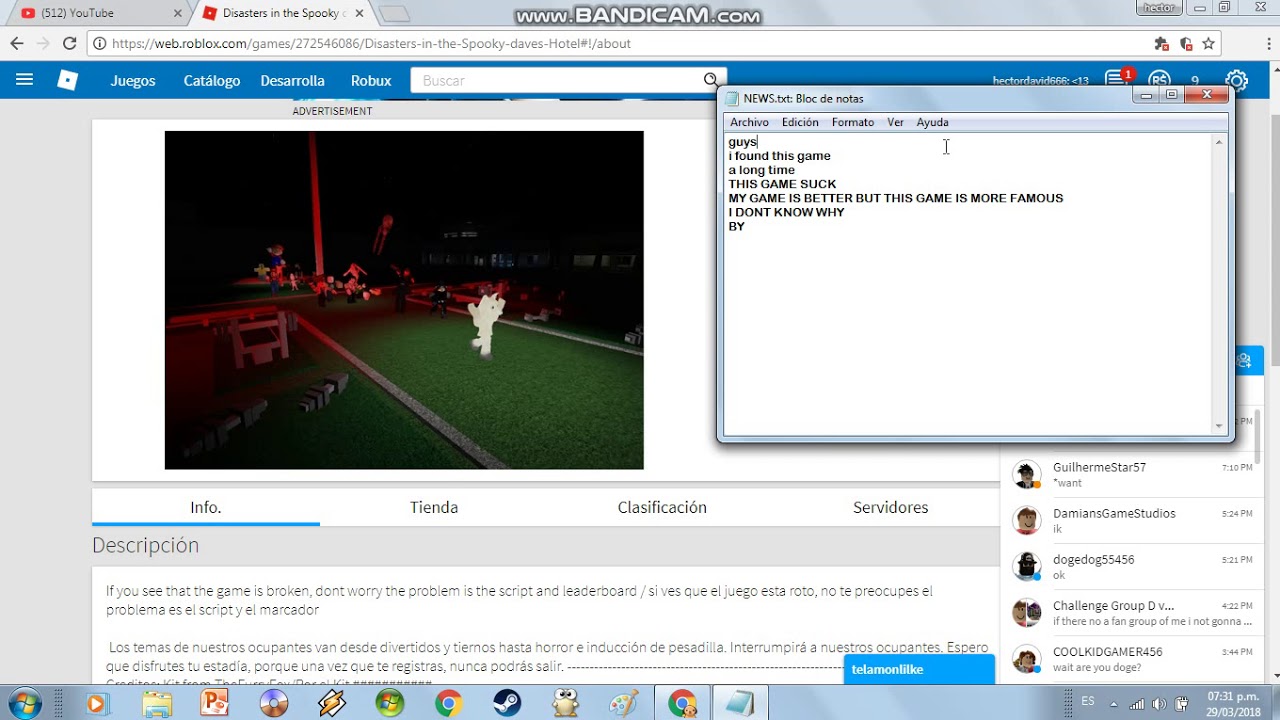Go to Robux in Roblox navbar
This screenshot has width=1280, height=720.
click(x=371, y=80)
